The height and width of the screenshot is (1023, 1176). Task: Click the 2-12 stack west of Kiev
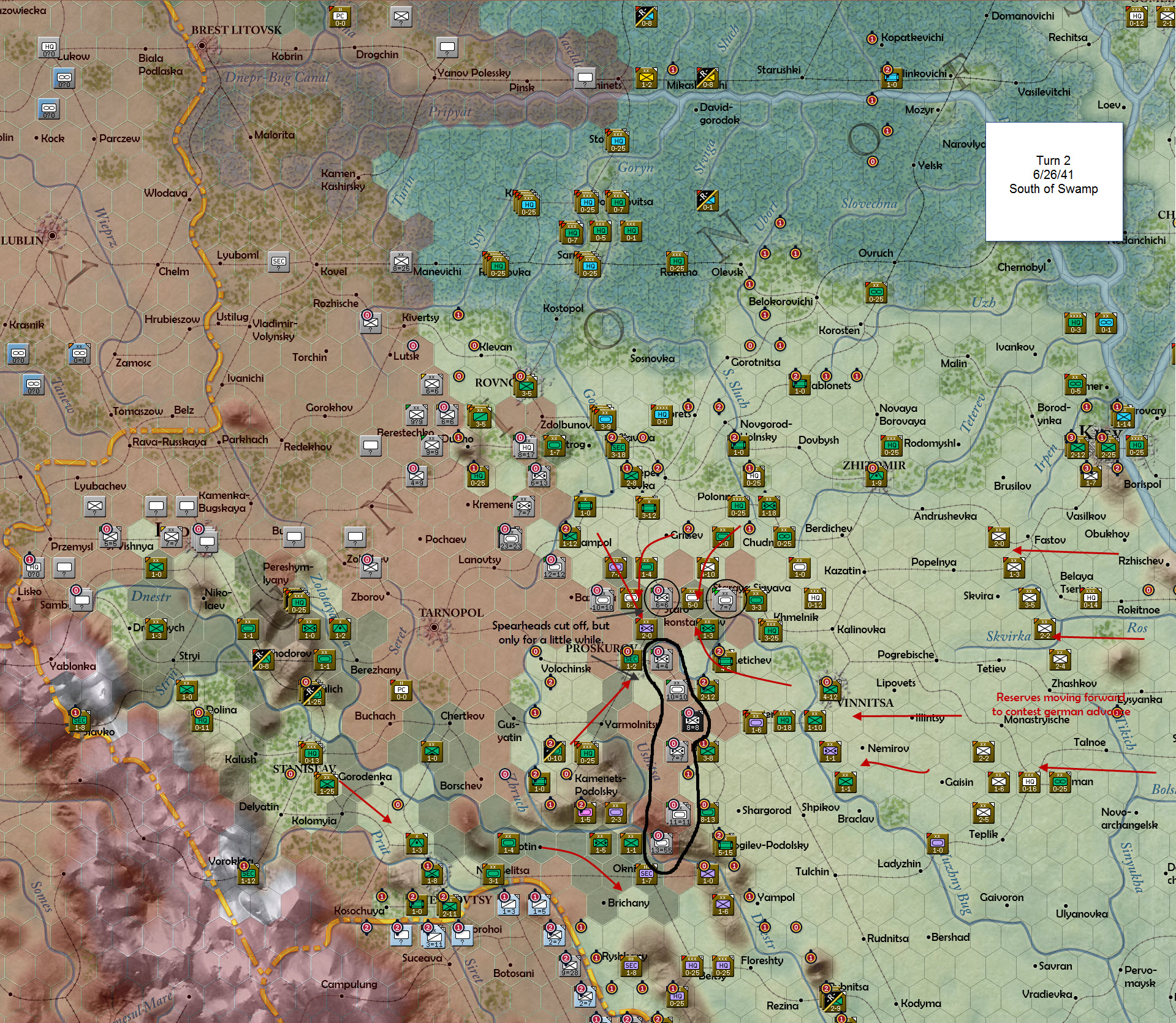pyautogui.click(x=1077, y=447)
